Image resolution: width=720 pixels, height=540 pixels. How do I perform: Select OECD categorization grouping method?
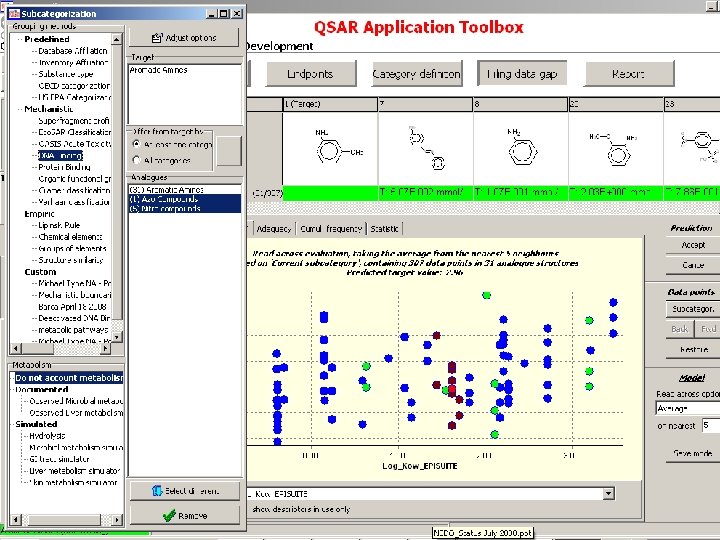tap(74, 86)
